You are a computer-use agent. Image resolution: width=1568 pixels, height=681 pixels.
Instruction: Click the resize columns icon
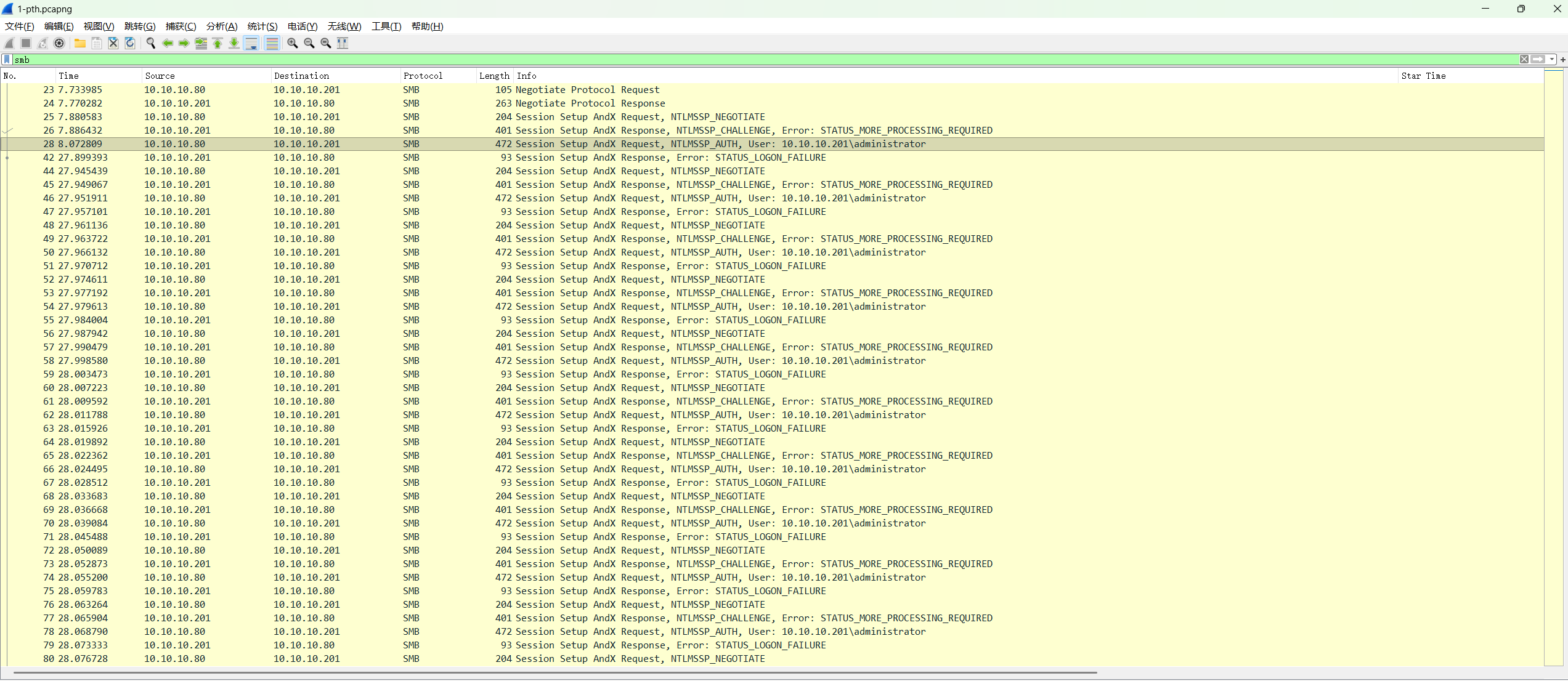coord(343,43)
